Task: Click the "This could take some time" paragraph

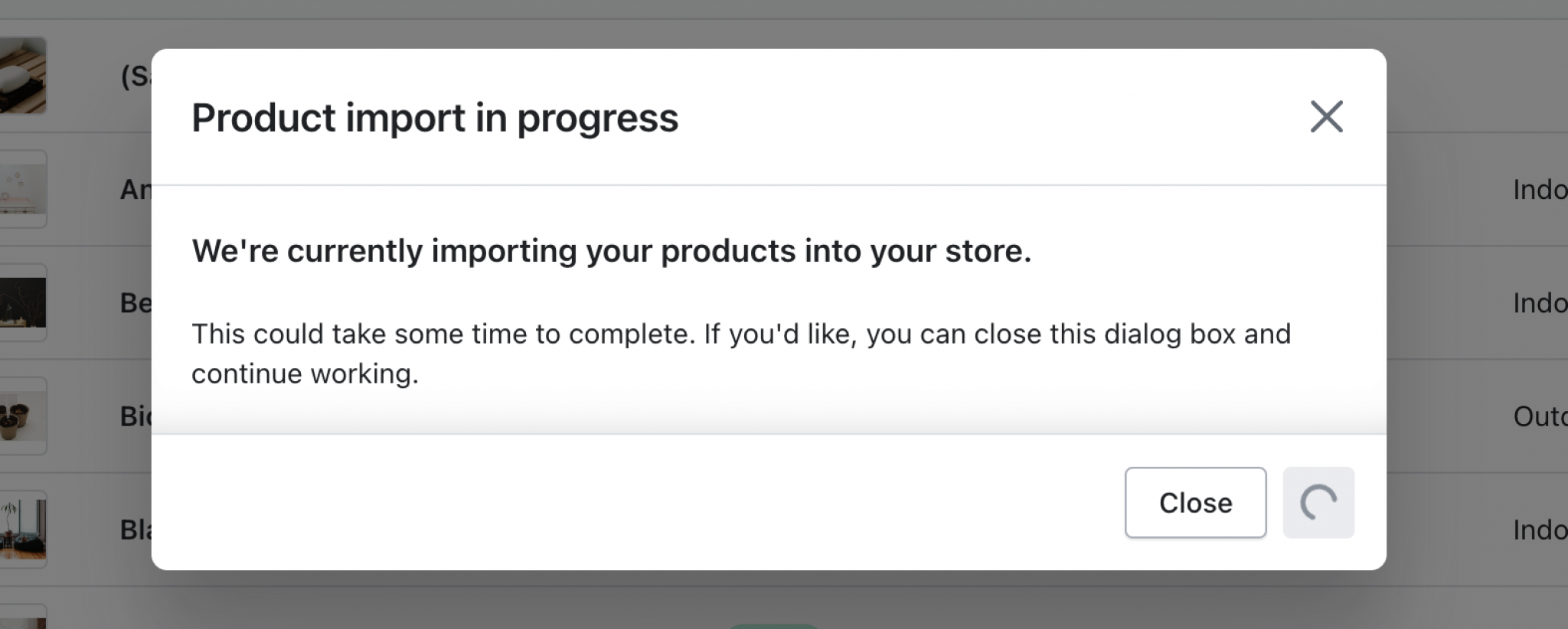Action: tap(740, 354)
